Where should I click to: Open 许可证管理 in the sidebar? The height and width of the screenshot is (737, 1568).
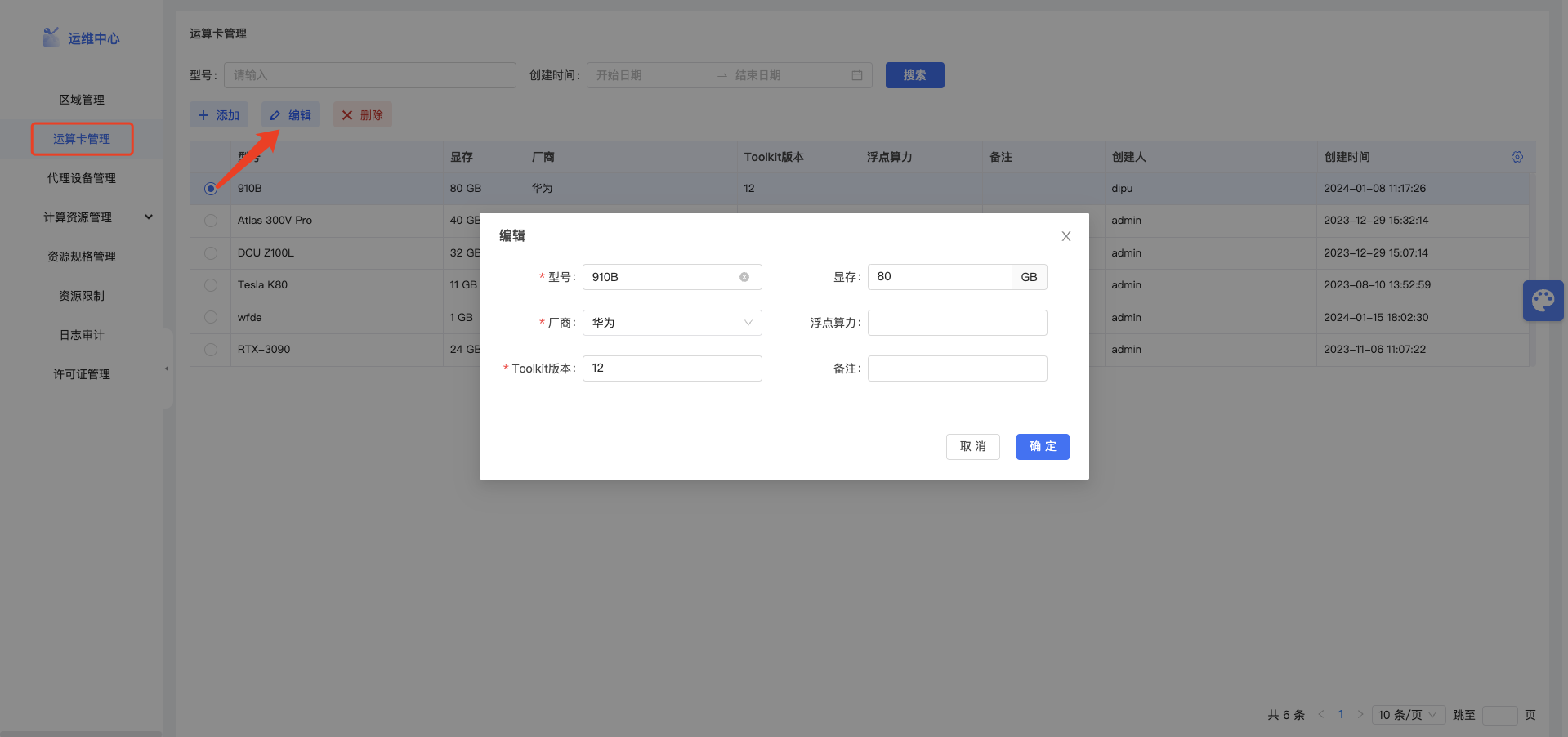82,374
